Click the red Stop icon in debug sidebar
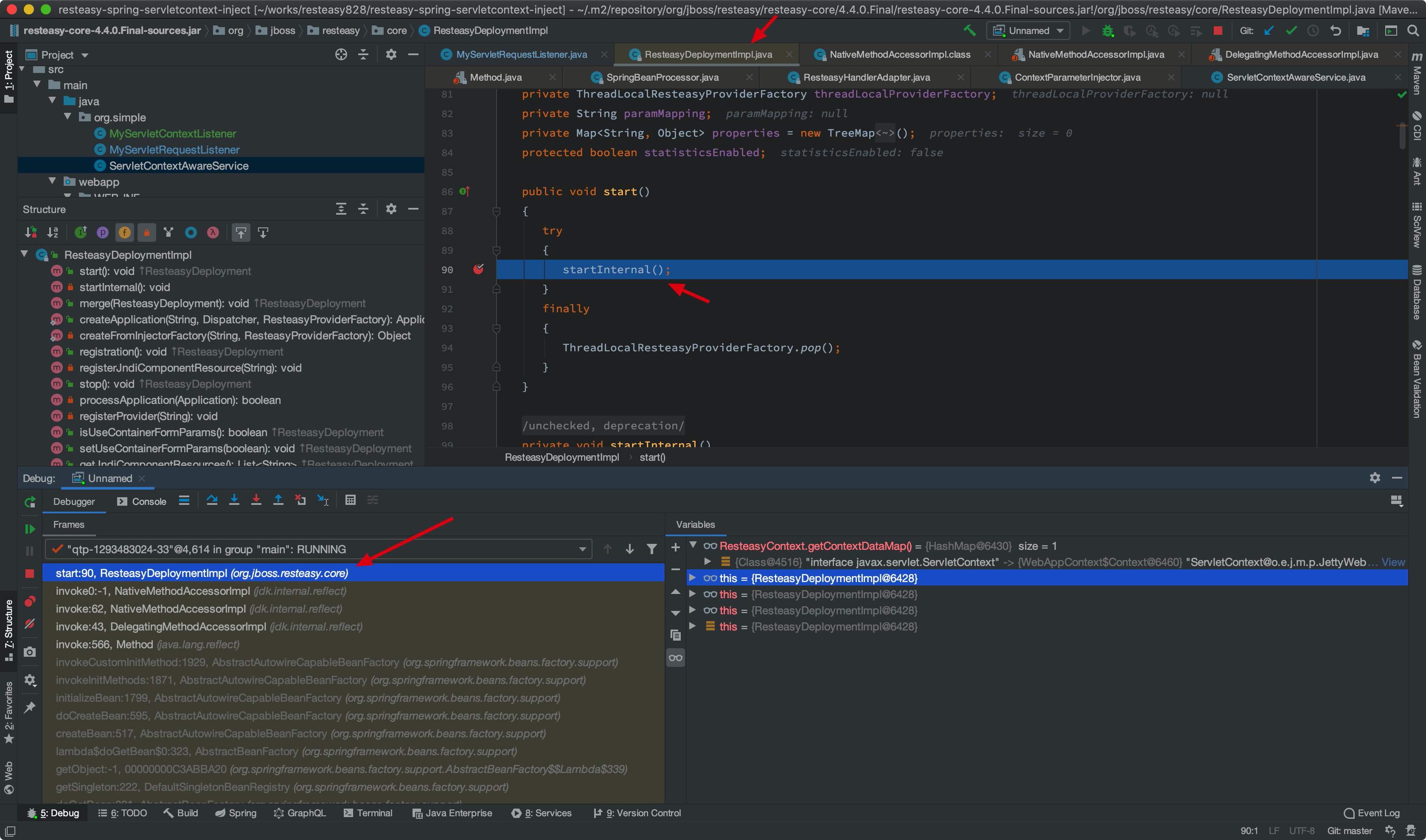The image size is (1426, 840). tap(30, 574)
